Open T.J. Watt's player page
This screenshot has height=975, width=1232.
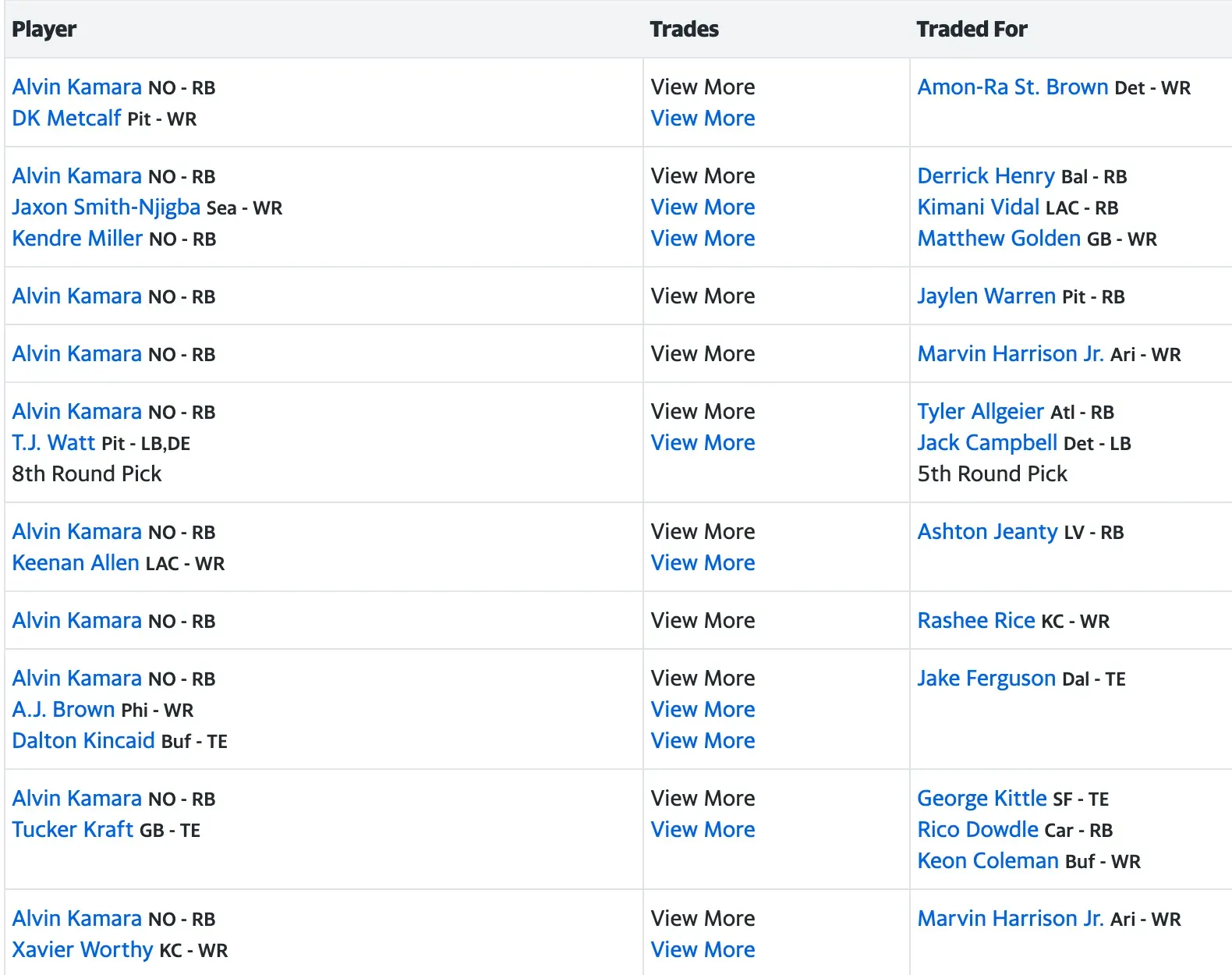[x=53, y=442]
